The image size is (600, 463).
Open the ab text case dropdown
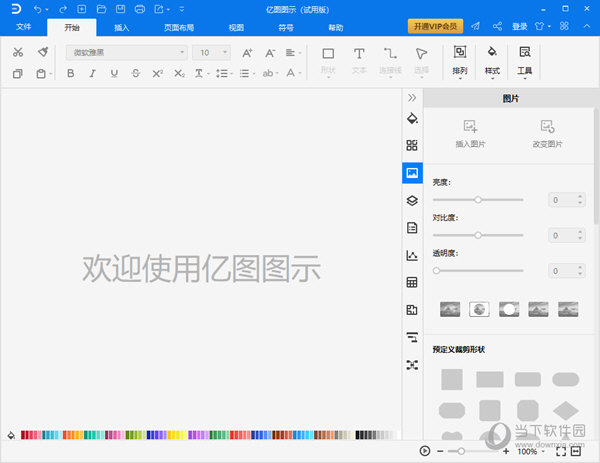(270, 73)
